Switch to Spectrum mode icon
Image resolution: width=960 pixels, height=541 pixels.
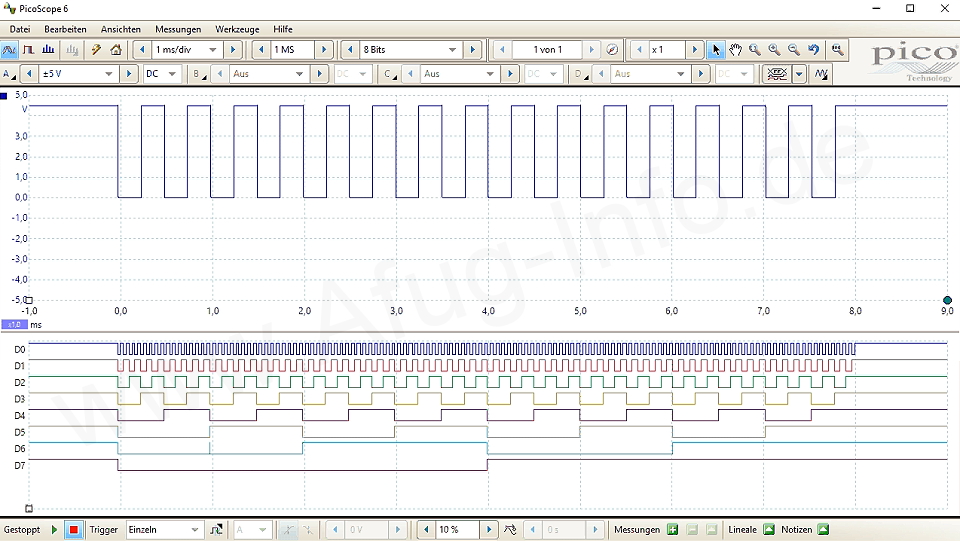(x=48, y=50)
